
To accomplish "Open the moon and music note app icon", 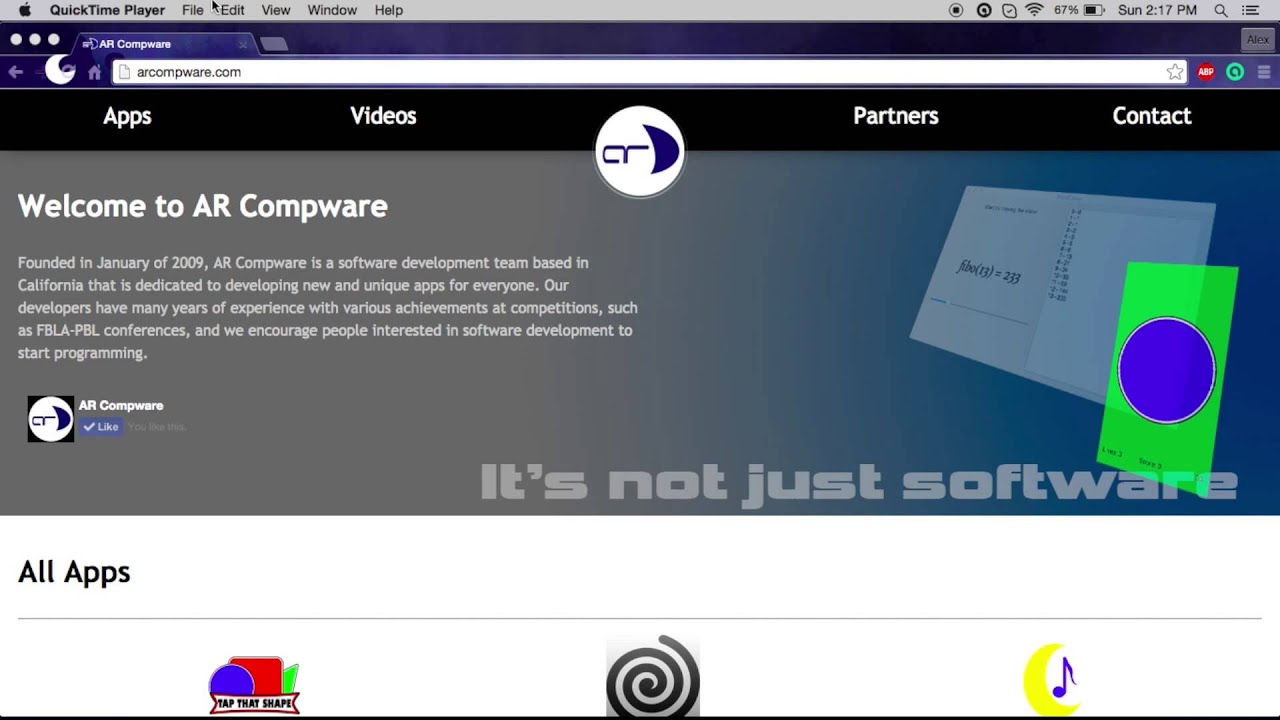I will click(x=1052, y=680).
